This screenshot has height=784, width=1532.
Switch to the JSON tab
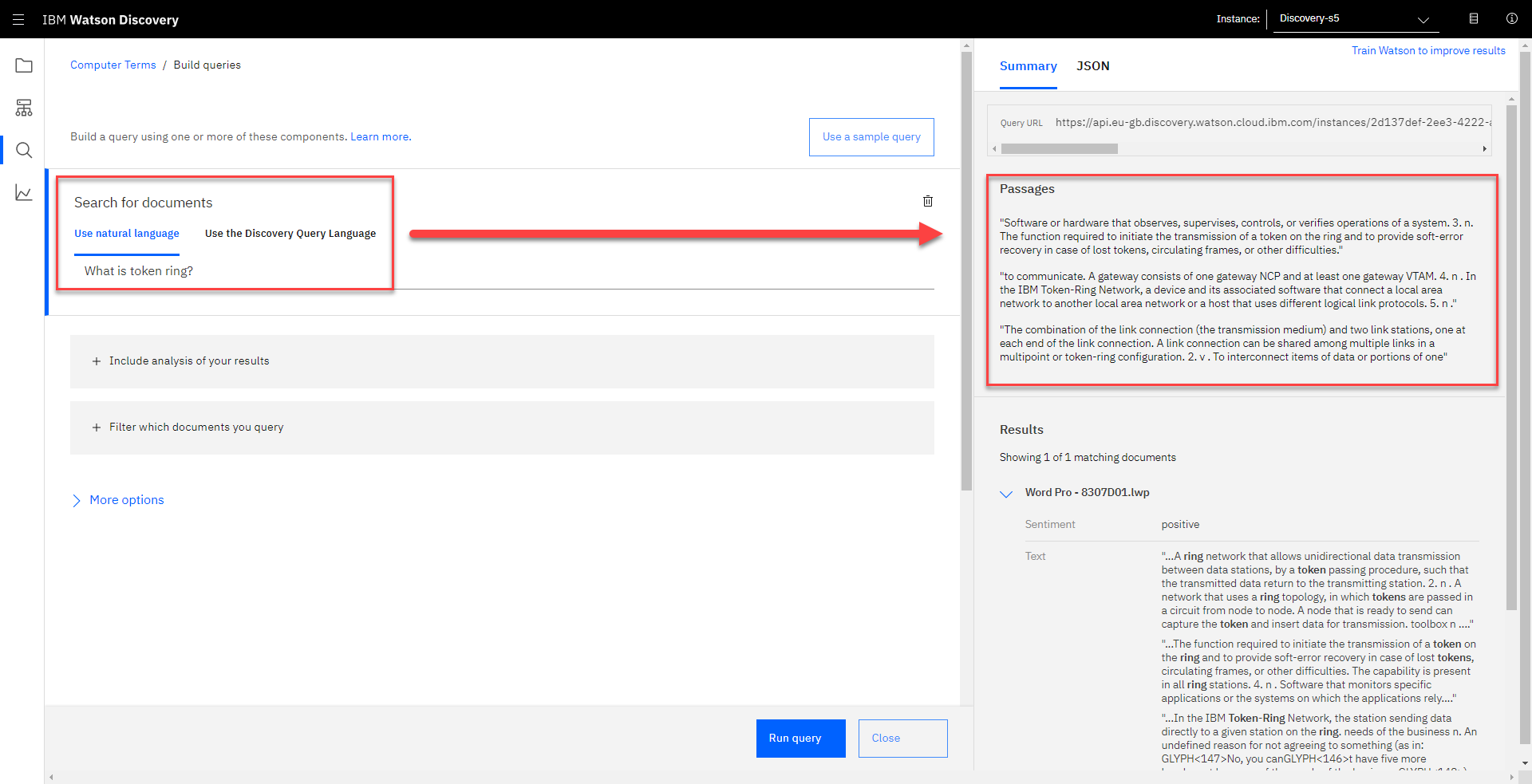tap(1092, 66)
